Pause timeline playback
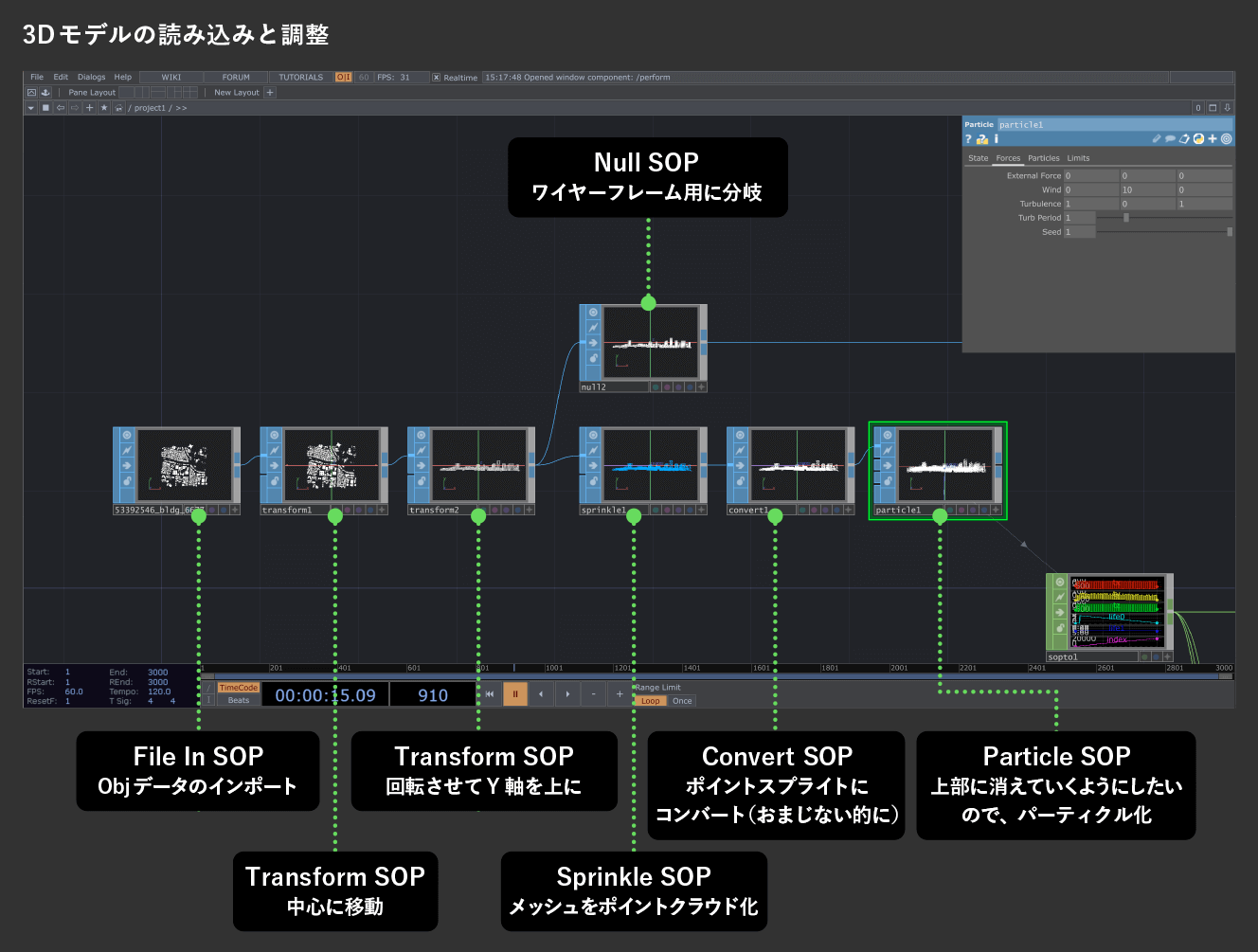 point(515,694)
